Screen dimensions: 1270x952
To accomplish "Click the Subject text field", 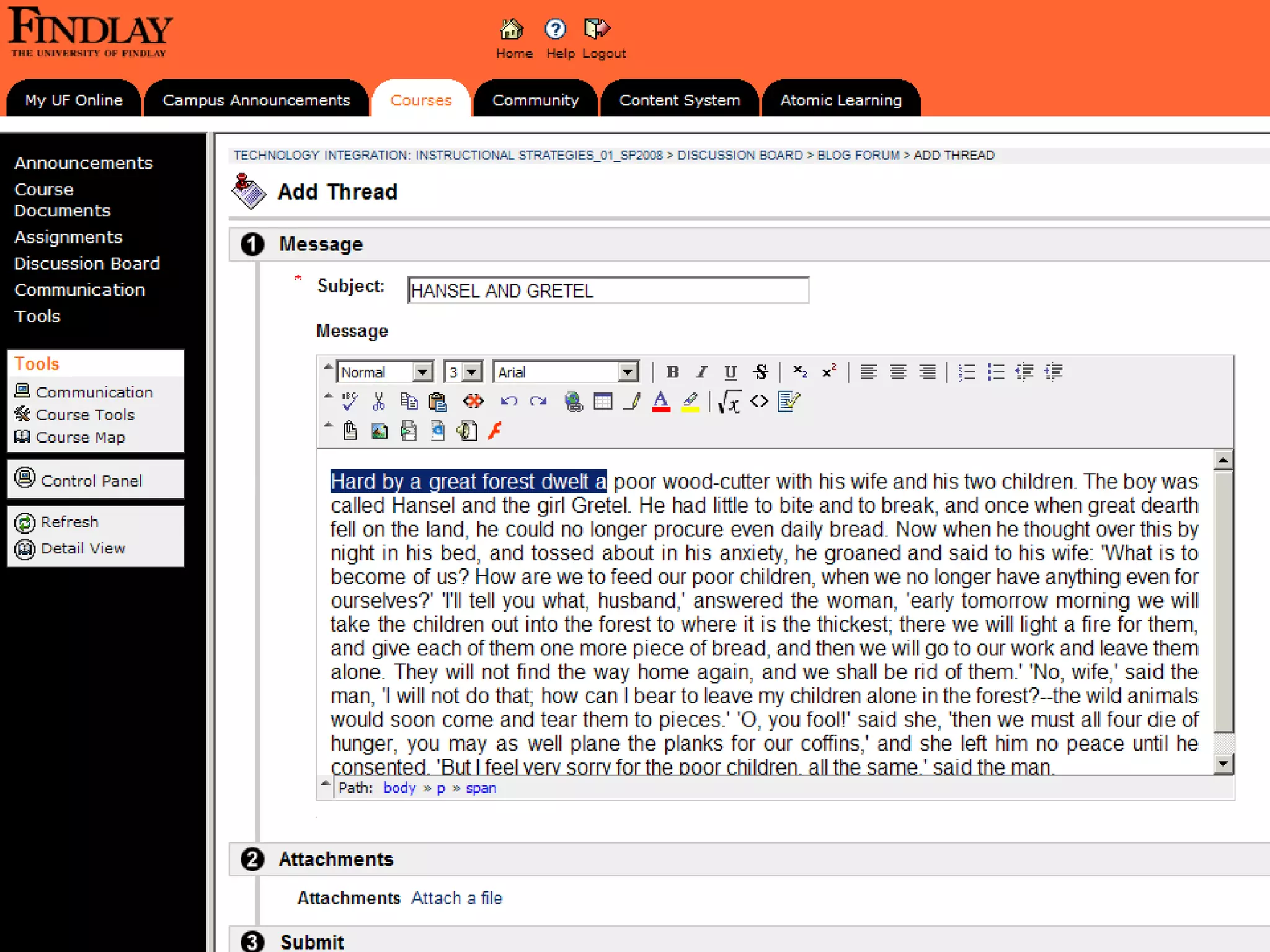I will tap(608, 290).
